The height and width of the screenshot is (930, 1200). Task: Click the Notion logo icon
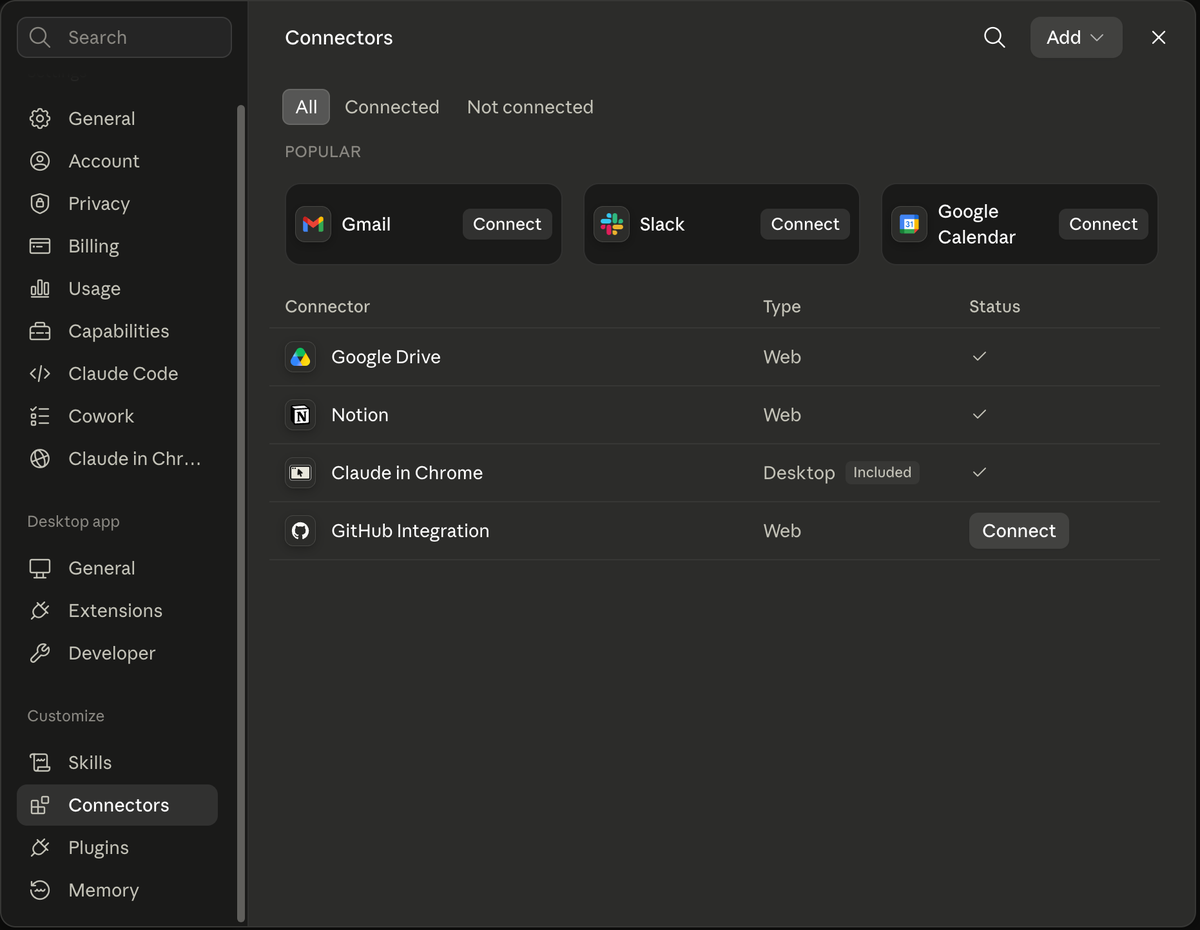tap(300, 415)
